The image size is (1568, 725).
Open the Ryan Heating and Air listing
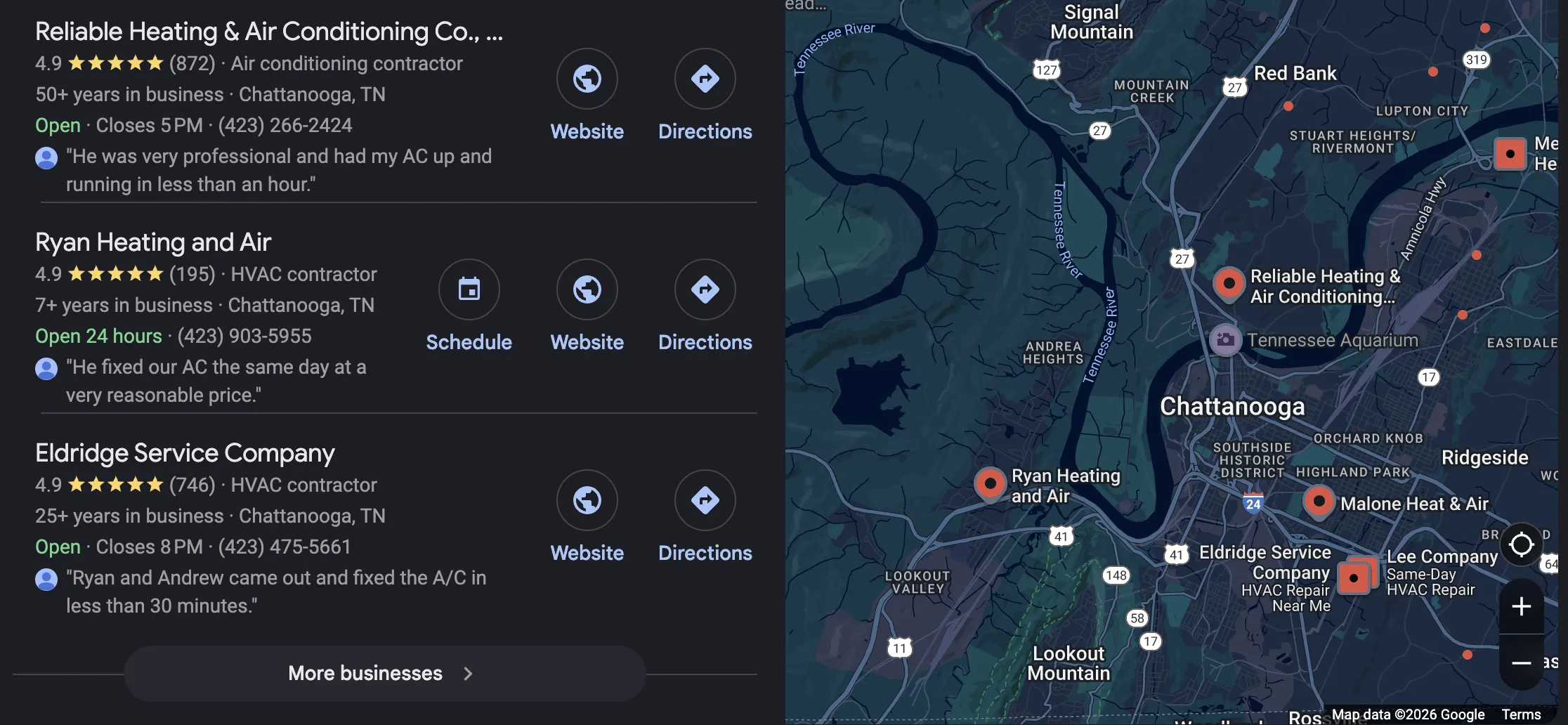pos(153,242)
